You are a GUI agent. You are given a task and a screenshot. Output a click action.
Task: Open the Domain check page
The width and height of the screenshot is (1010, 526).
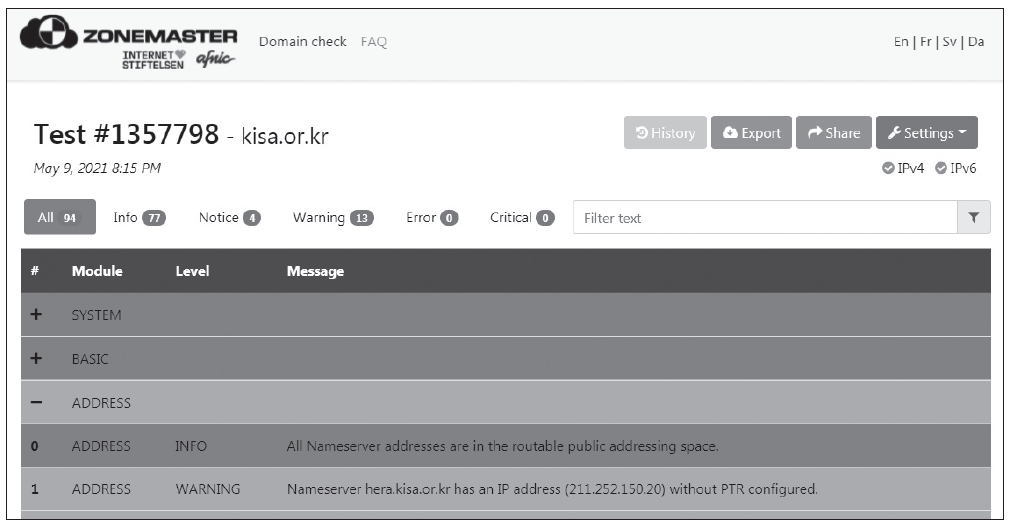tap(303, 42)
